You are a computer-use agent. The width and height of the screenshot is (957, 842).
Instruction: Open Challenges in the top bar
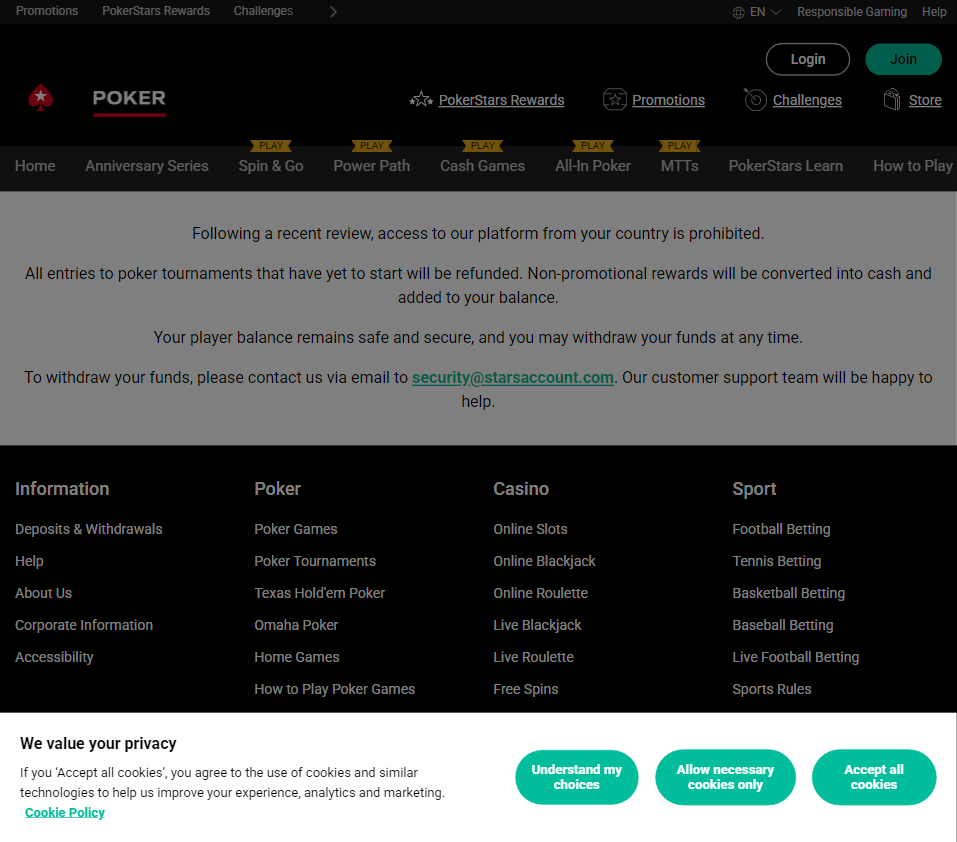(263, 11)
